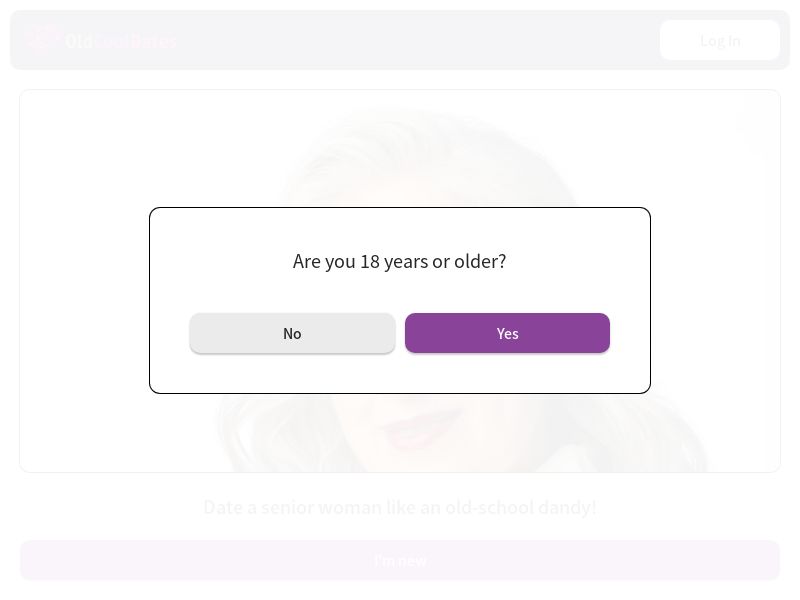This screenshot has width=800, height=600.
Task: Click the OldCoolDates heart logo icon
Action: 42,40
